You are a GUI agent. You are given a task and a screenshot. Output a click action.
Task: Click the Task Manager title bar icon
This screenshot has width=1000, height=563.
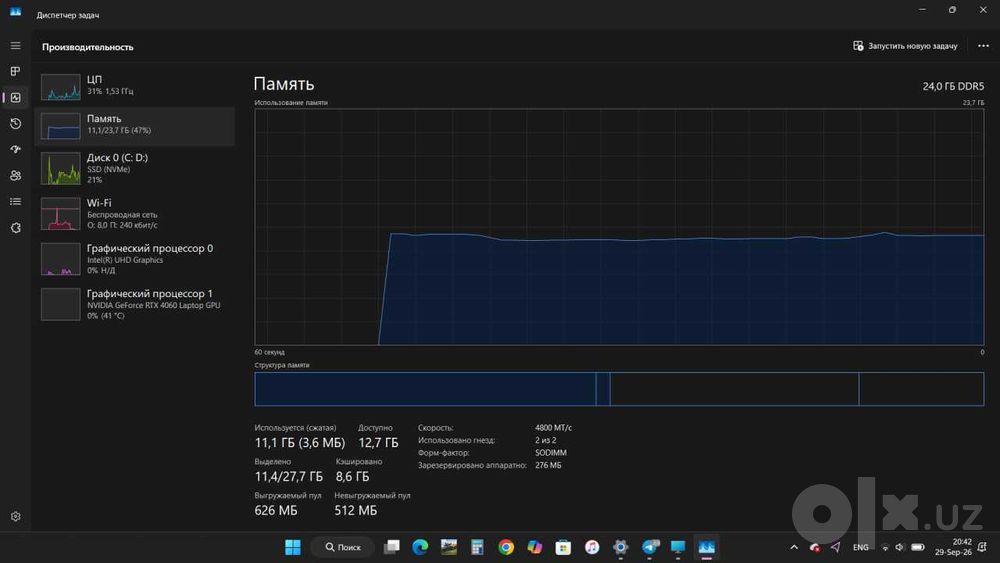click(x=15, y=12)
